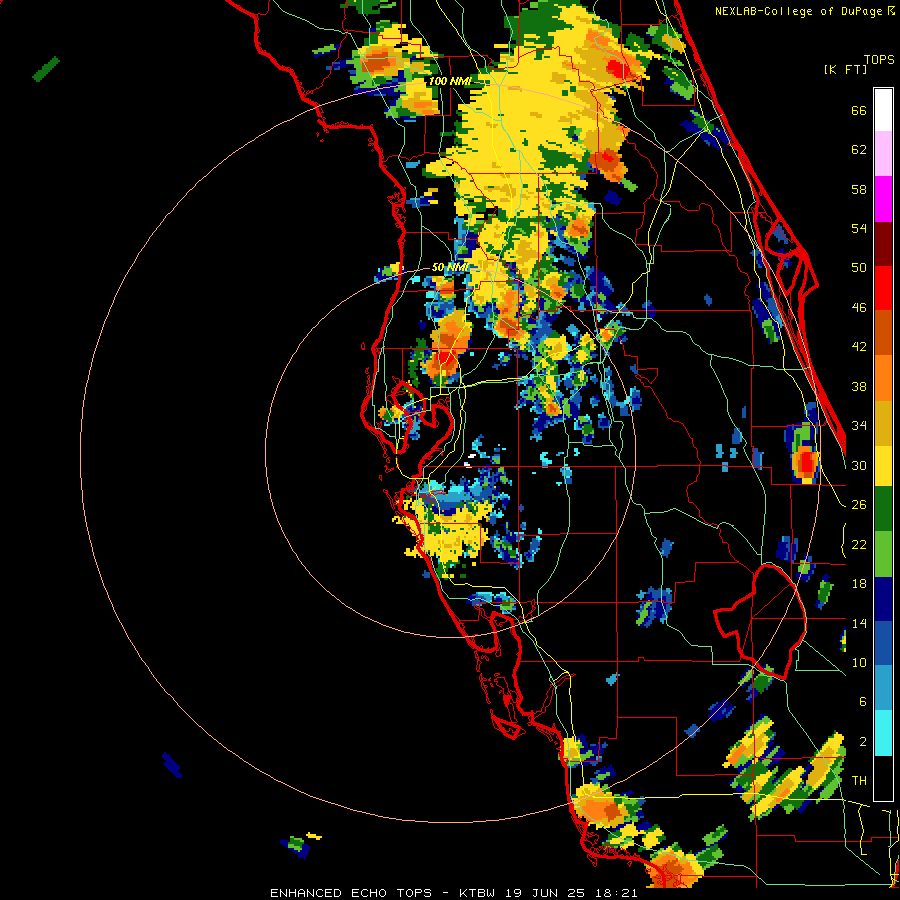The image size is (900, 900).
Task: Select the cyan legend swatch near 2
Action: 883,733
